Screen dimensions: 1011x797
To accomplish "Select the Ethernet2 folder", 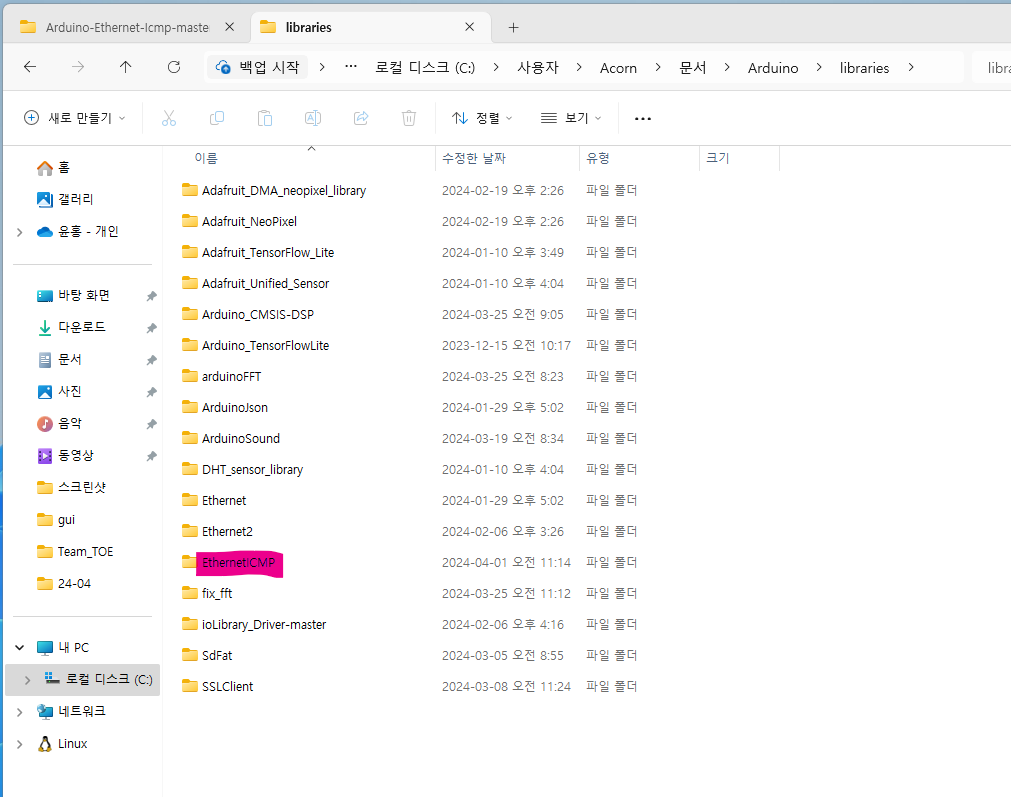I will (x=227, y=532).
